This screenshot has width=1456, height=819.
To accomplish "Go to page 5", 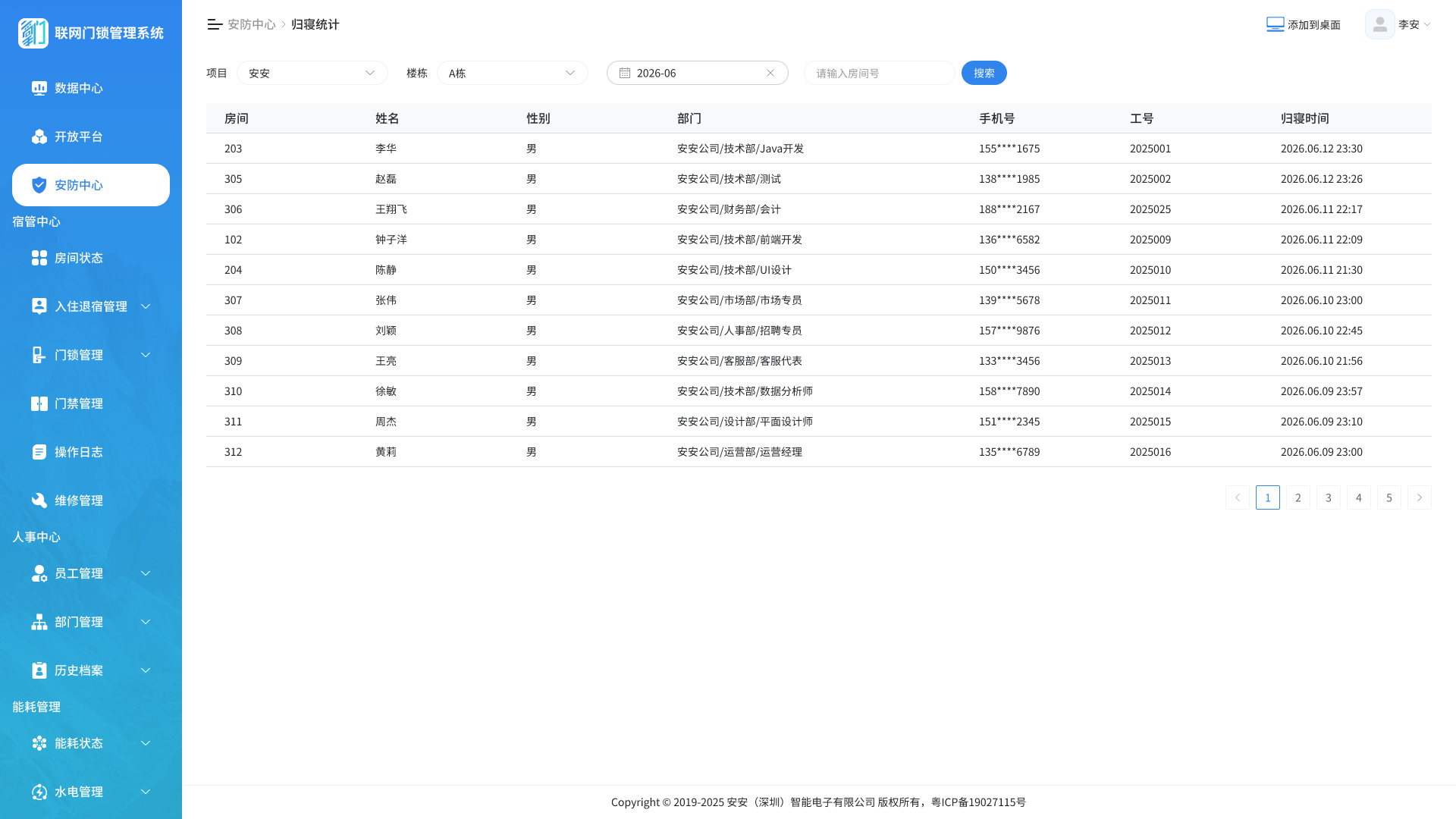I will tap(1389, 497).
